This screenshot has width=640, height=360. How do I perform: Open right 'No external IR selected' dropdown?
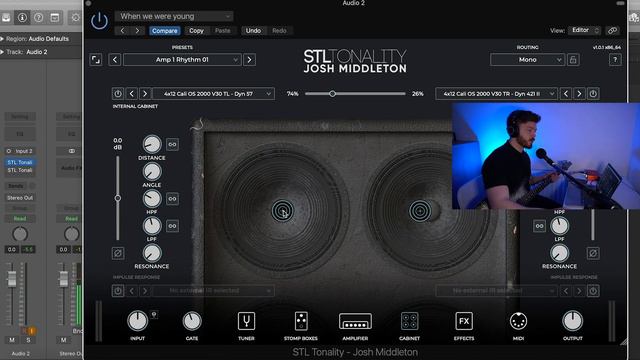(496, 291)
